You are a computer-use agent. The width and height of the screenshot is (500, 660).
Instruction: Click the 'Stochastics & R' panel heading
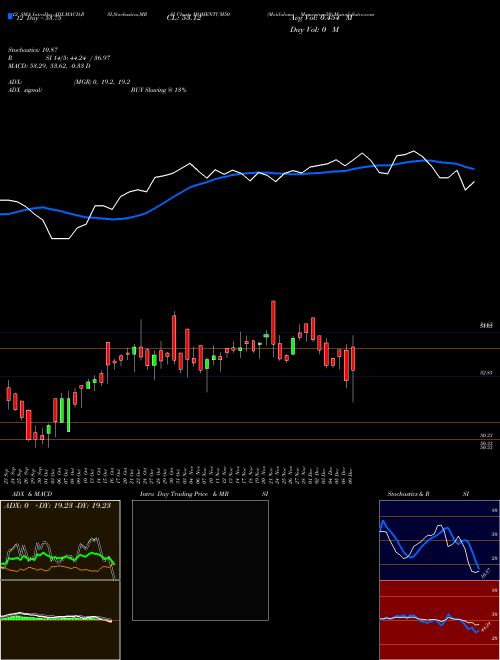tap(409, 494)
